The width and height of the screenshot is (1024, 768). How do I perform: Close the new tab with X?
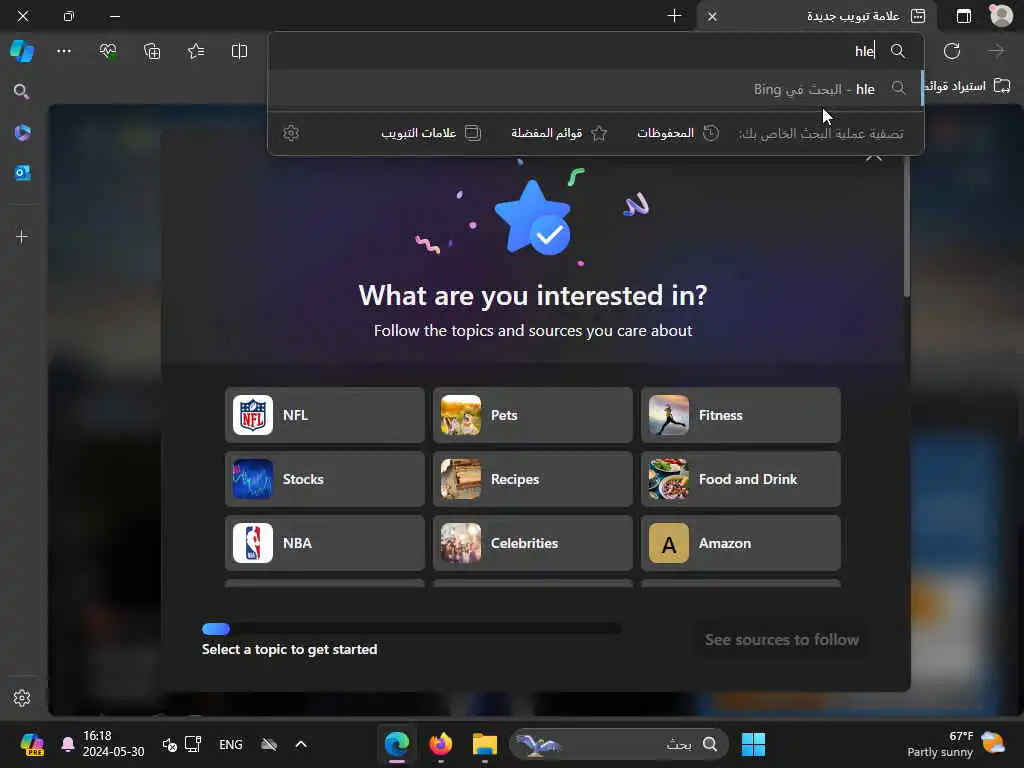coord(712,16)
